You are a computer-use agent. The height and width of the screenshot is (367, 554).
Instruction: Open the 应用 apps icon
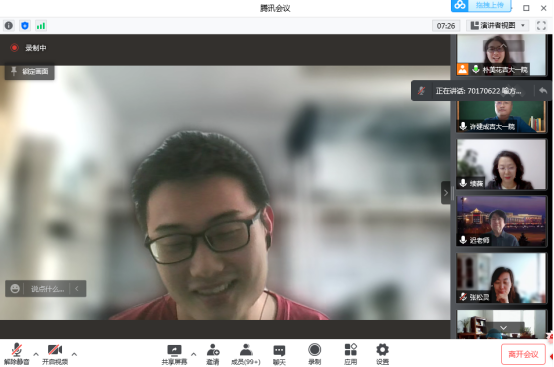[350, 354]
